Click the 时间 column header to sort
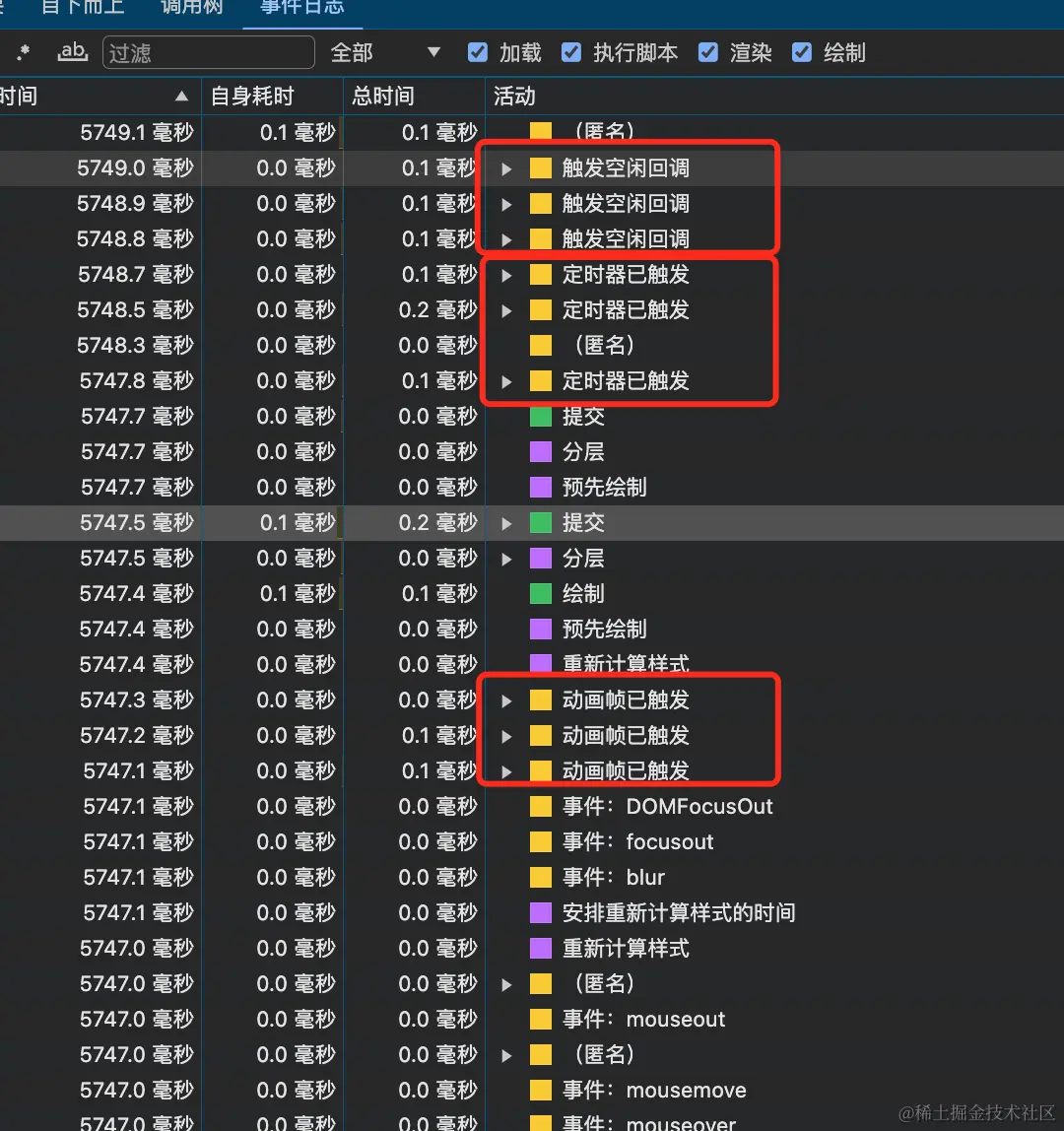Viewport: 1064px width, 1131px height. point(89,96)
